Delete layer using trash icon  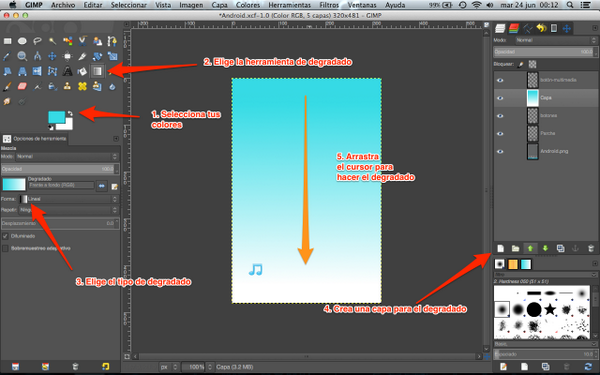pyautogui.click(x=591, y=249)
